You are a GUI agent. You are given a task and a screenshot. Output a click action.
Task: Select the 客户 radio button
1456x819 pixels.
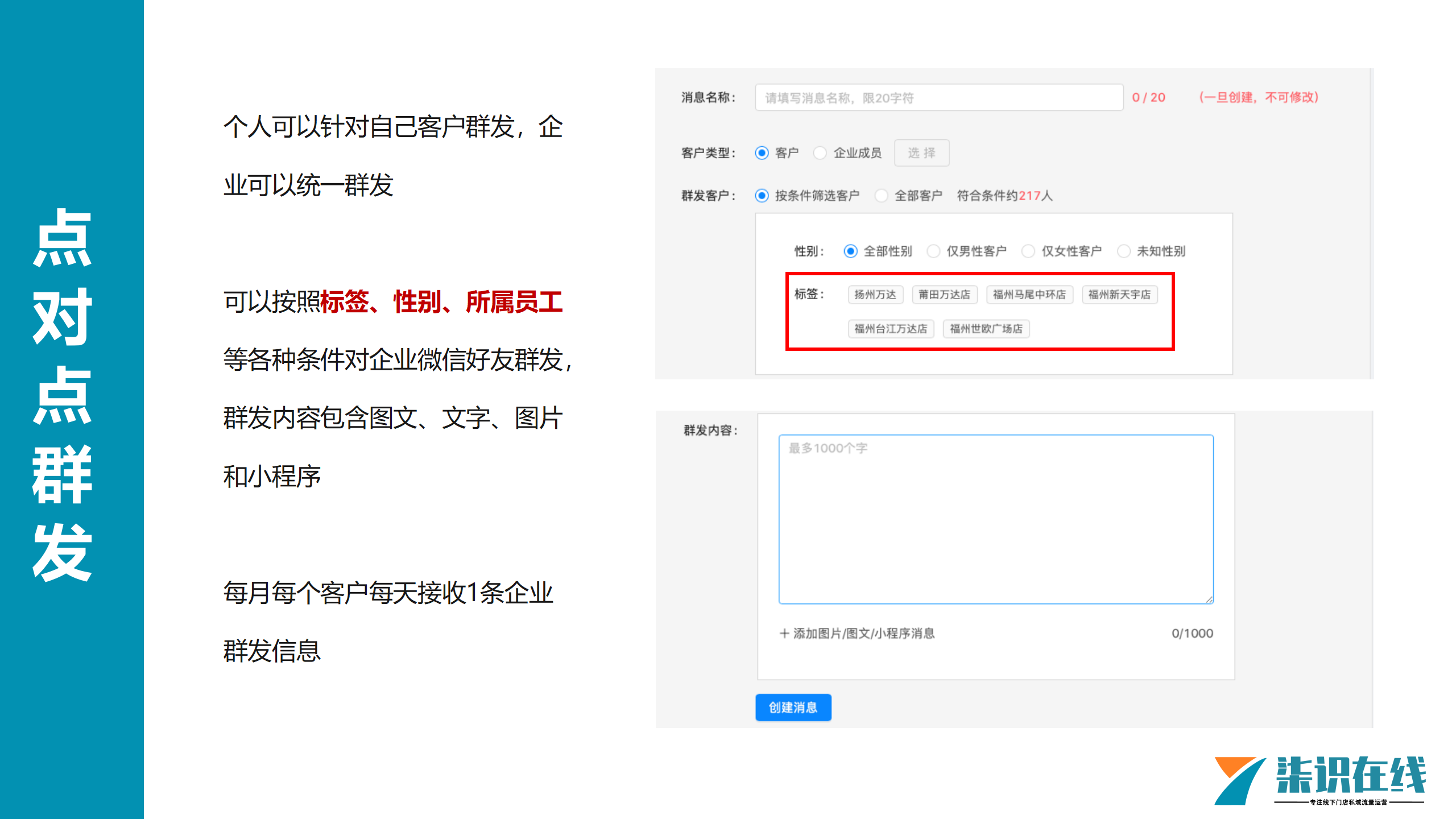tap(762, 153)
